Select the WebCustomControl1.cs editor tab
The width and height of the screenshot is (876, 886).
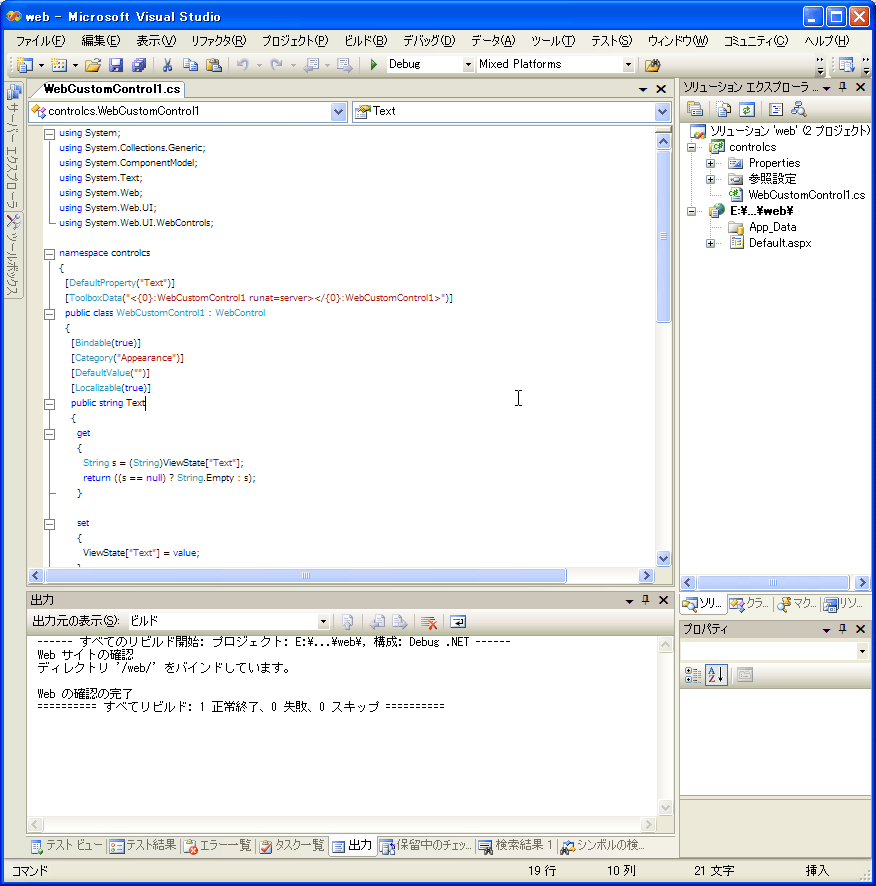click(x=111, y=89)
